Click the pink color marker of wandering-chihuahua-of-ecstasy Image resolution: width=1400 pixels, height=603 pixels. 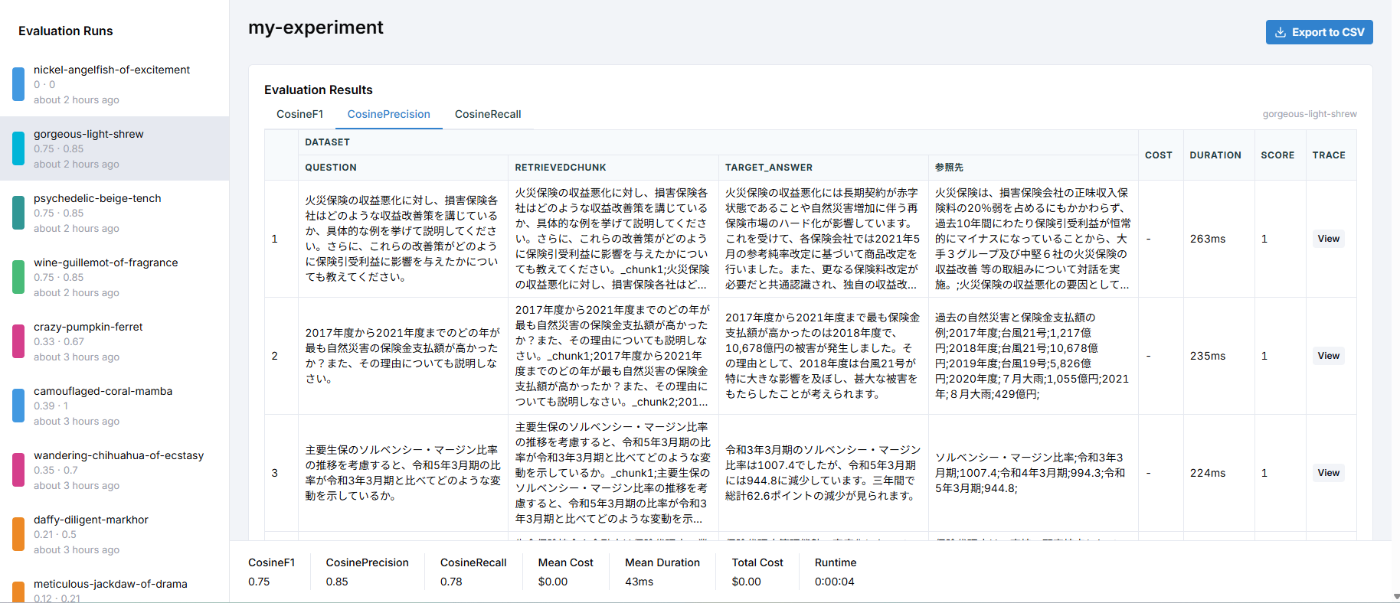18,470
